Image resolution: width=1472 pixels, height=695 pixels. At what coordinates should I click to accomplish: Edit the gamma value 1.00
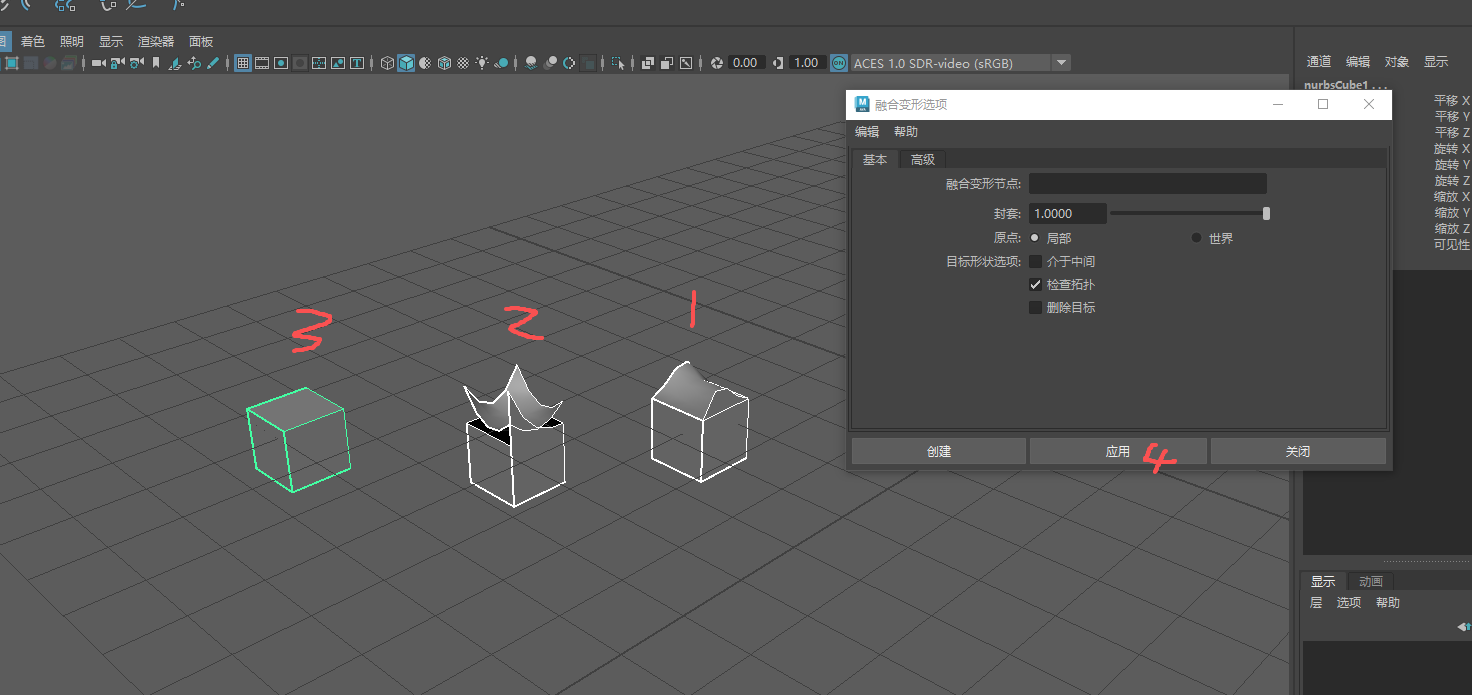click(807, 63)
